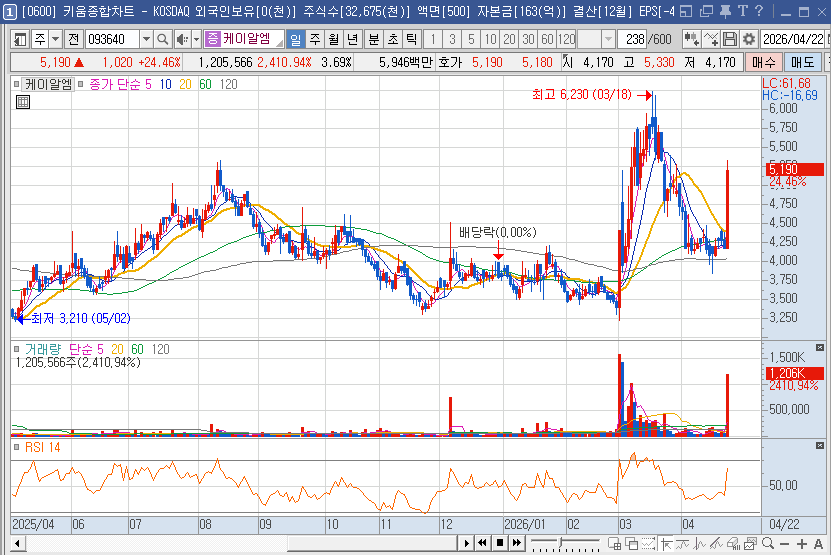This screenshot has height=555, width=831.
Task: Click the 매수 buy button
Action: [763, 62]
